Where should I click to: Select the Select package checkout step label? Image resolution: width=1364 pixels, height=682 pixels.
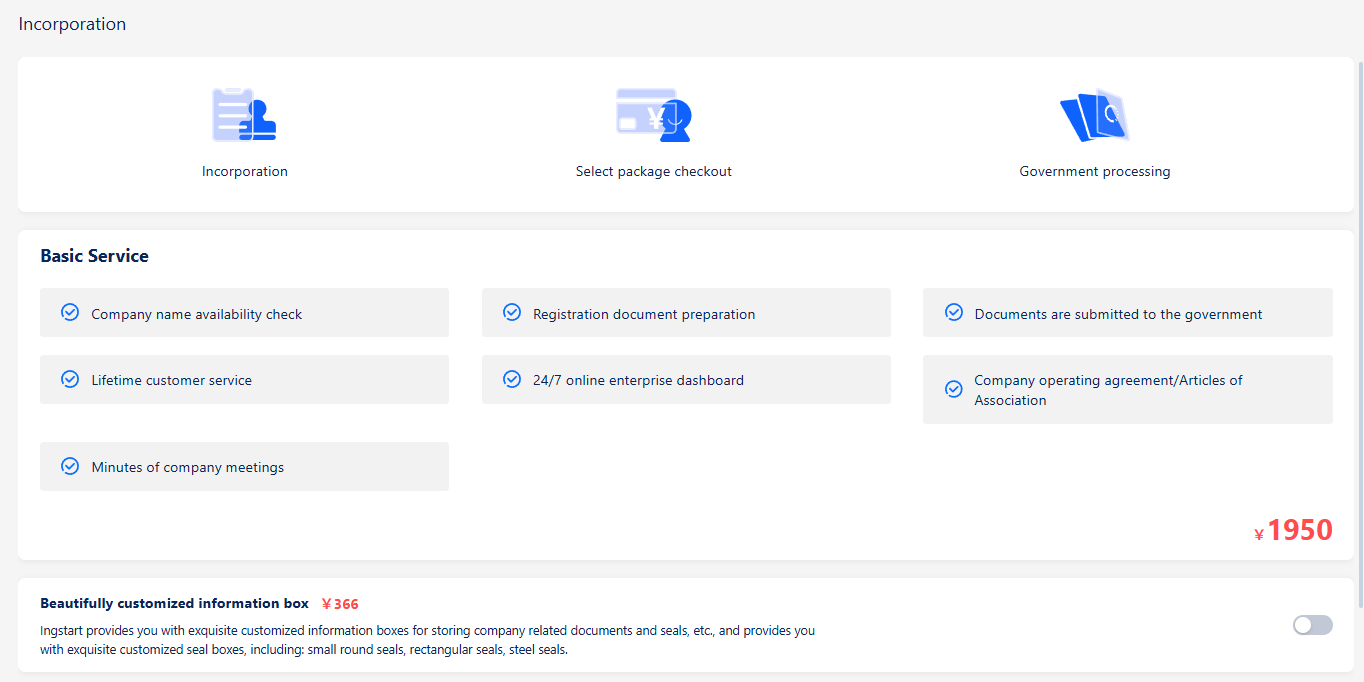click(x=654, y=171)
